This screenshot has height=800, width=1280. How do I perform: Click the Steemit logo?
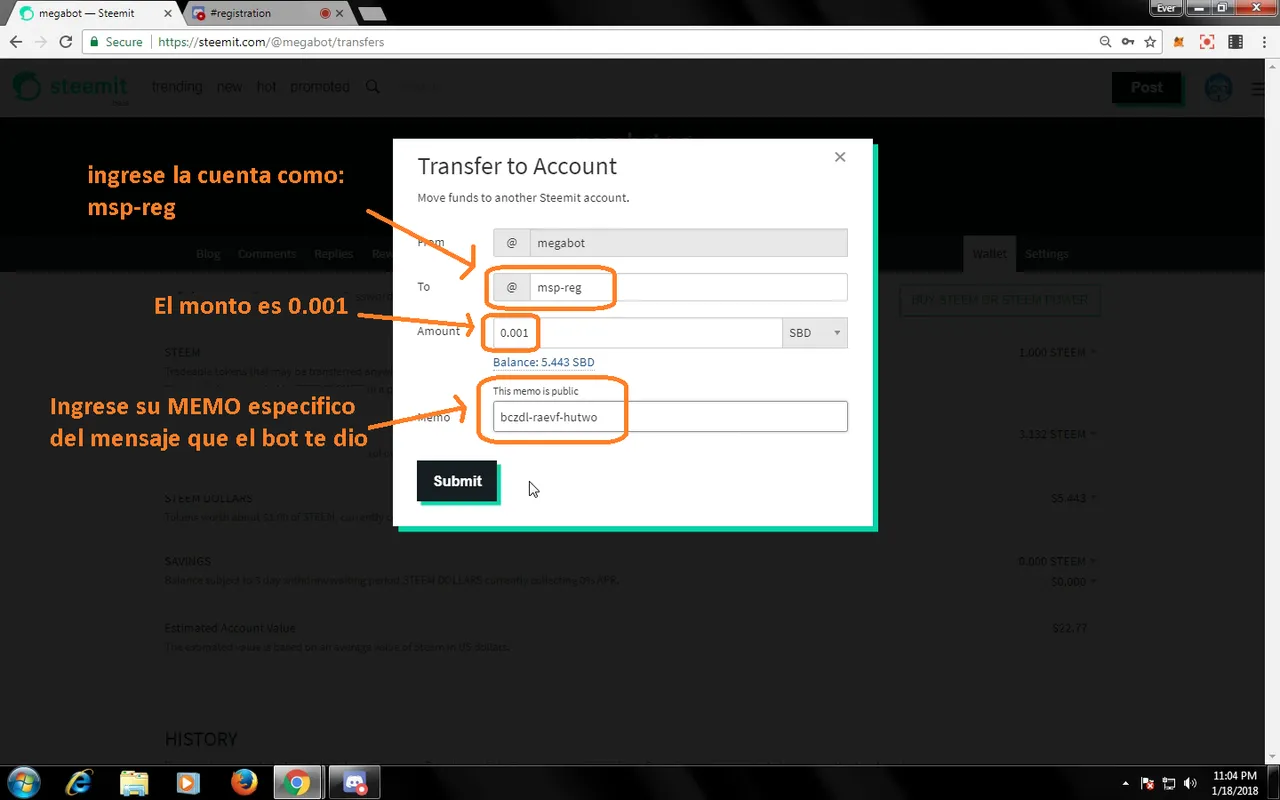point(69,87)
